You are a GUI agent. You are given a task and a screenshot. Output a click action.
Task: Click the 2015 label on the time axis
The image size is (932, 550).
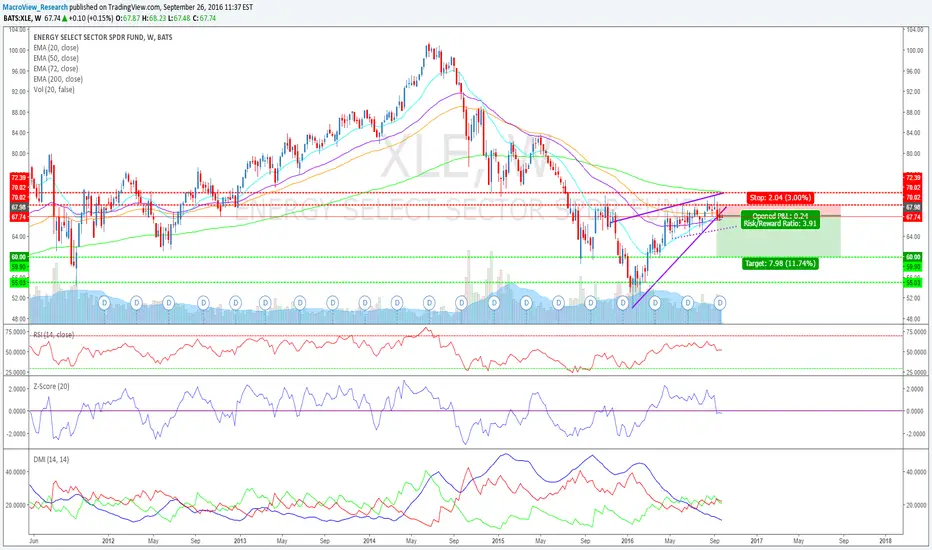tap(498, 541)
